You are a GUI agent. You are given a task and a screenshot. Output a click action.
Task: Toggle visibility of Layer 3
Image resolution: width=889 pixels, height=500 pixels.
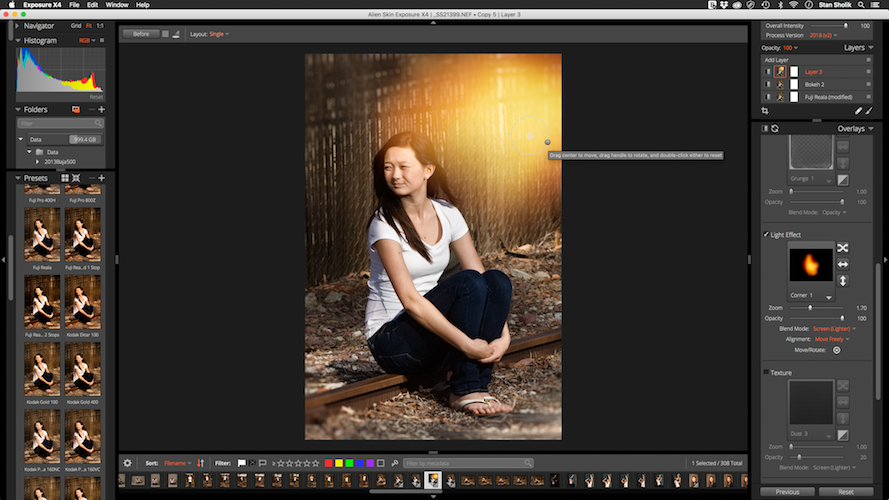tap(768, 72)
